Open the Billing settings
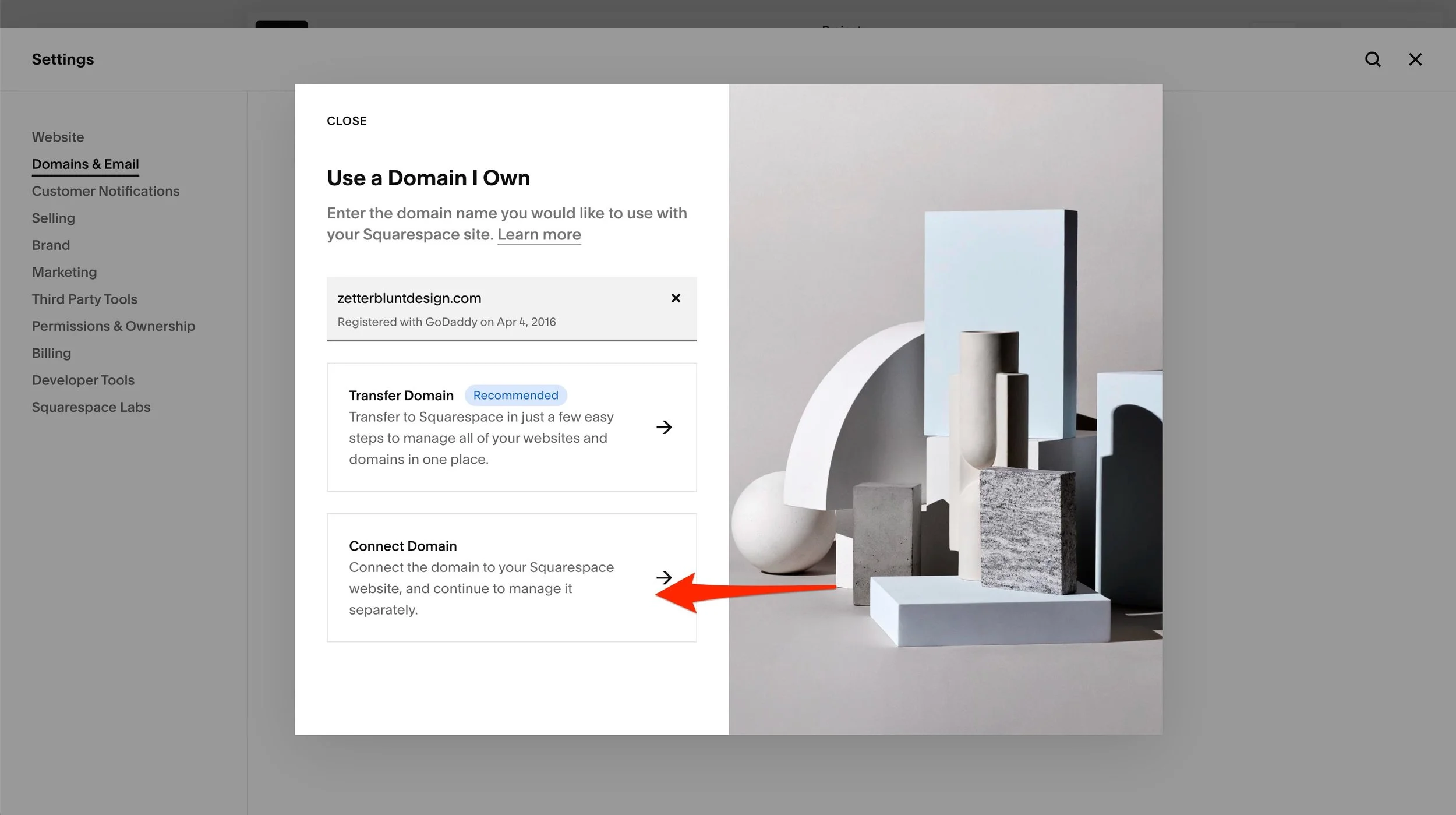The height and width of the screenshot is (815, 1456). click(x=51, y=353)
